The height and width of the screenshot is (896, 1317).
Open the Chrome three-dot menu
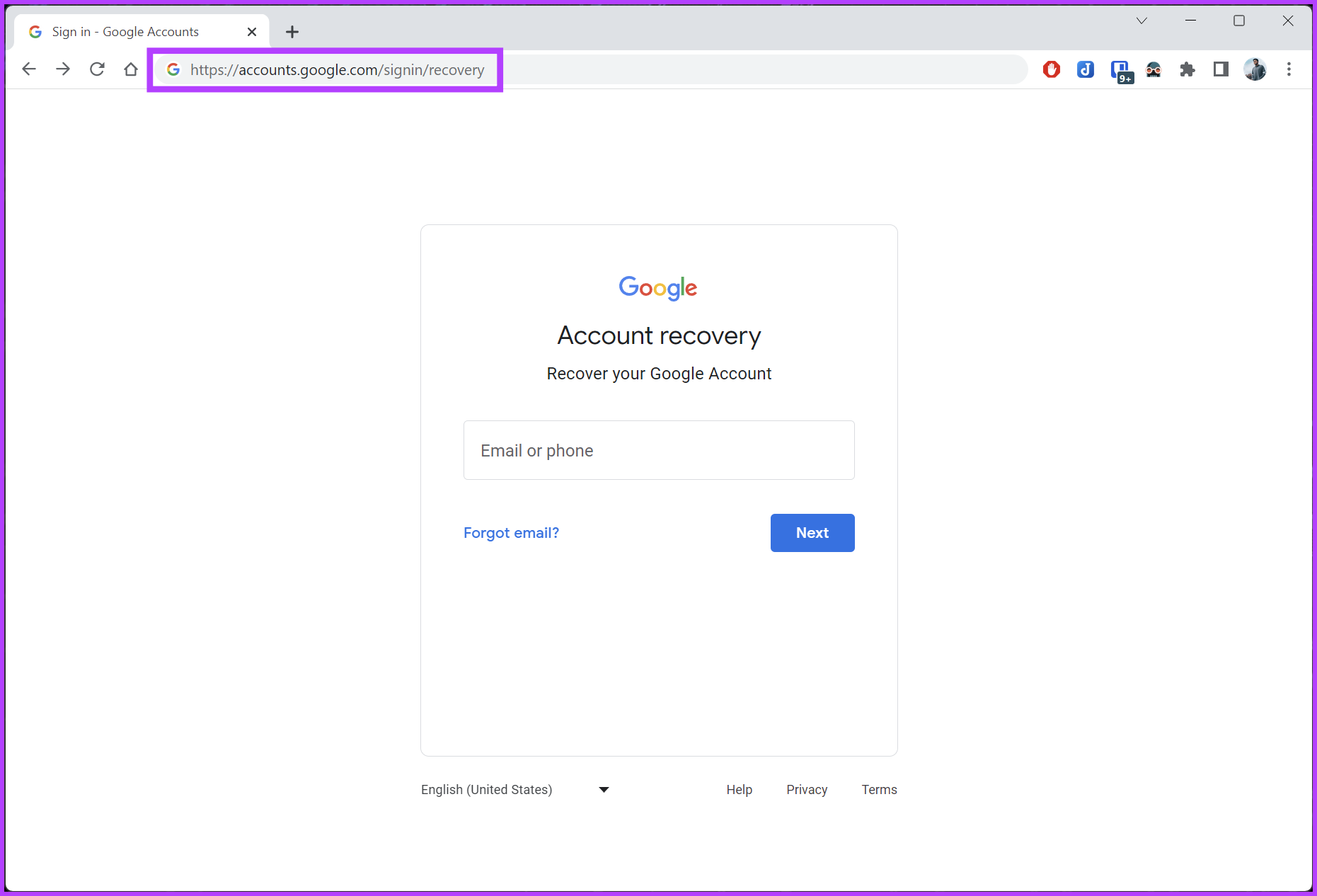pos(1289,69)
